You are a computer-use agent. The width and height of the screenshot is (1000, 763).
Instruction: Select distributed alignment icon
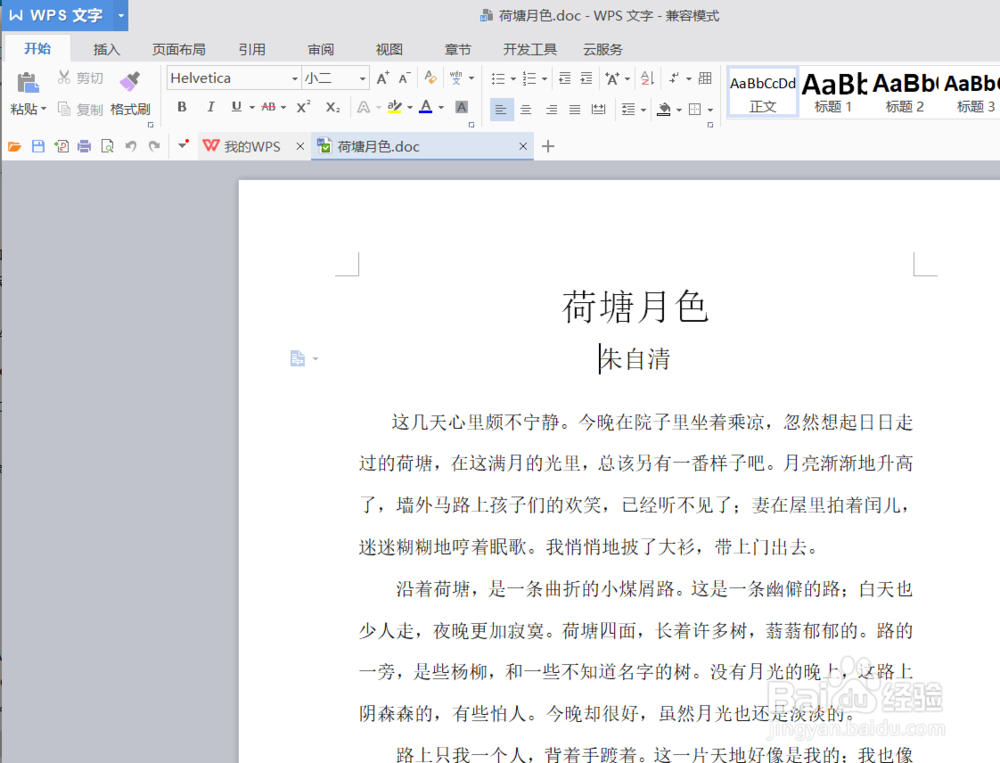tap(598, 110)
